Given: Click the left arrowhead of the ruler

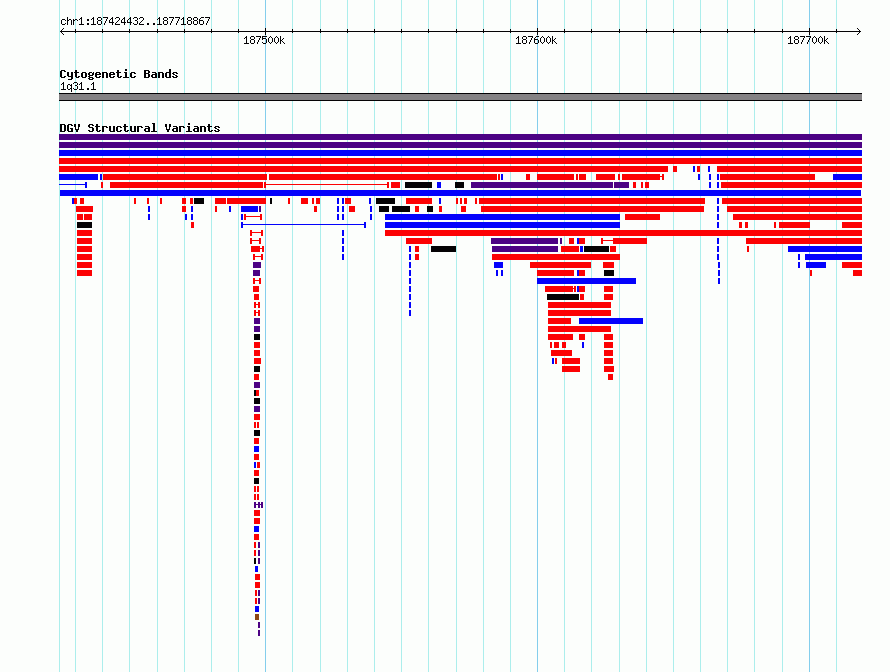Looking at the screenshot, I should click(62, 32).
